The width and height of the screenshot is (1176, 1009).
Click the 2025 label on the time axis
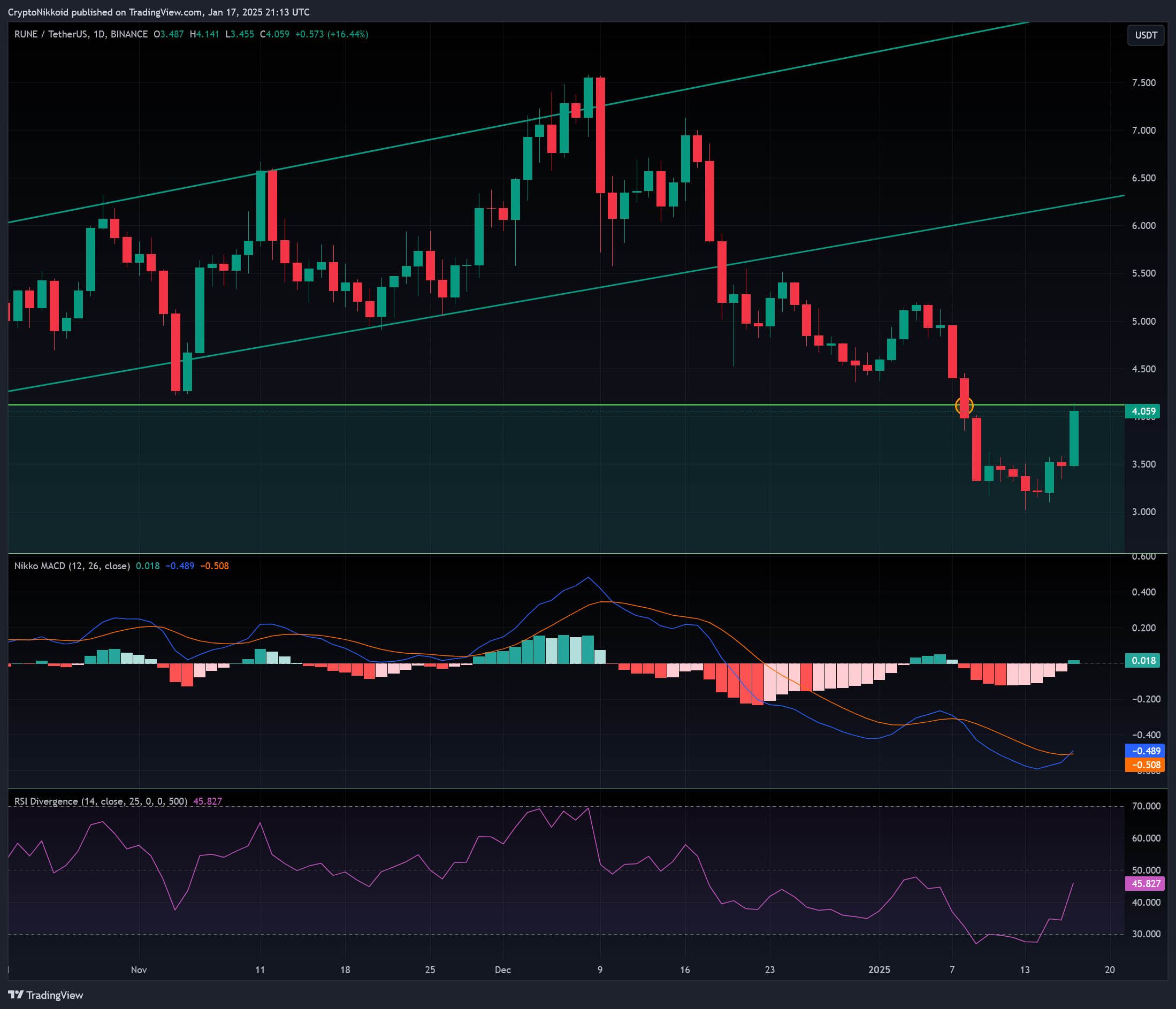(879, 970)
